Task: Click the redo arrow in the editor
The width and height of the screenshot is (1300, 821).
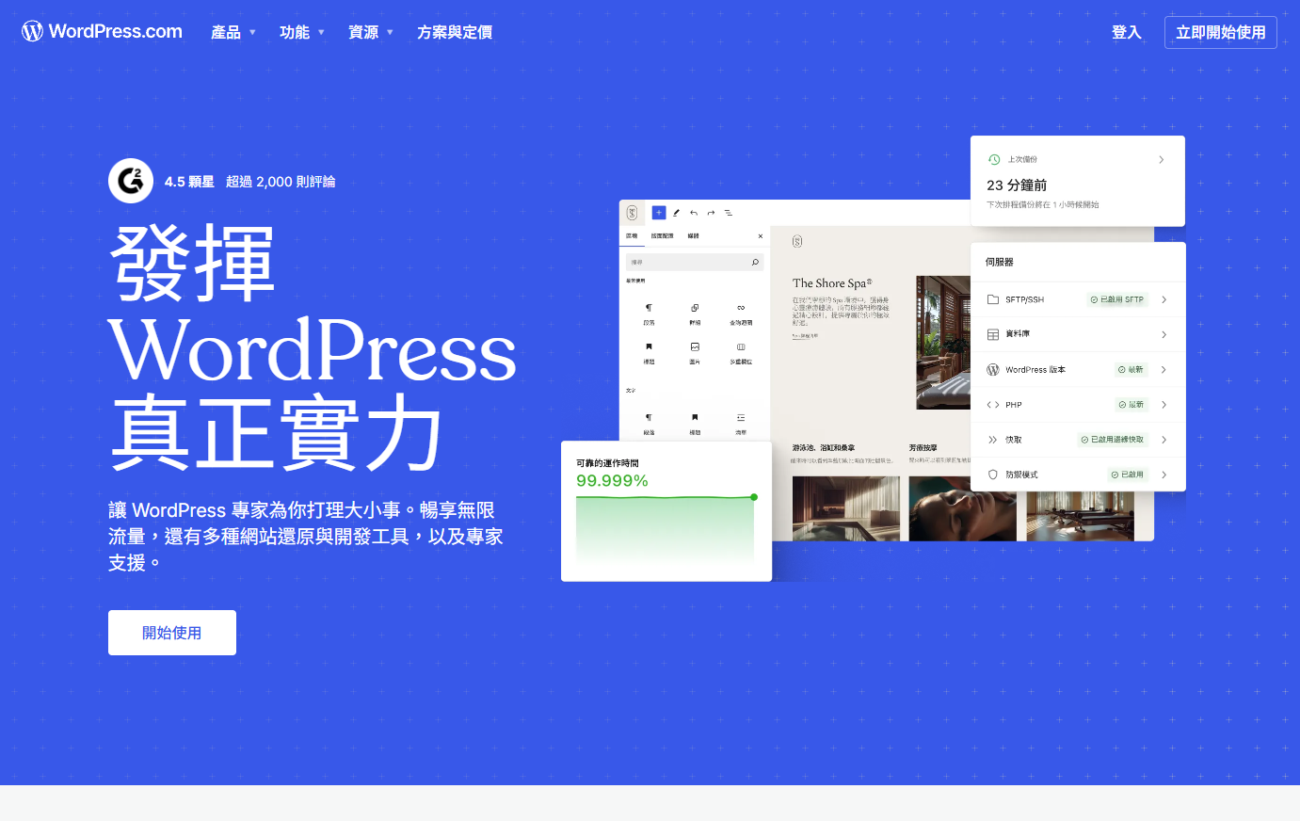Action: (x=711, y=212)
